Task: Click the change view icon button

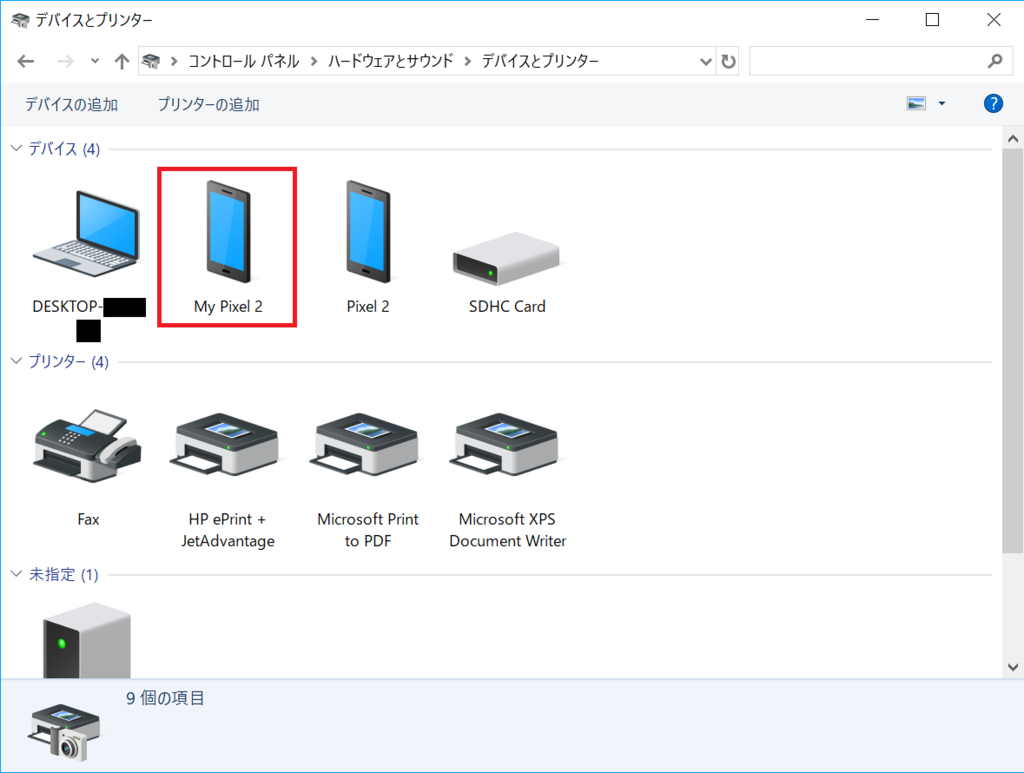Action: point(916,103)
